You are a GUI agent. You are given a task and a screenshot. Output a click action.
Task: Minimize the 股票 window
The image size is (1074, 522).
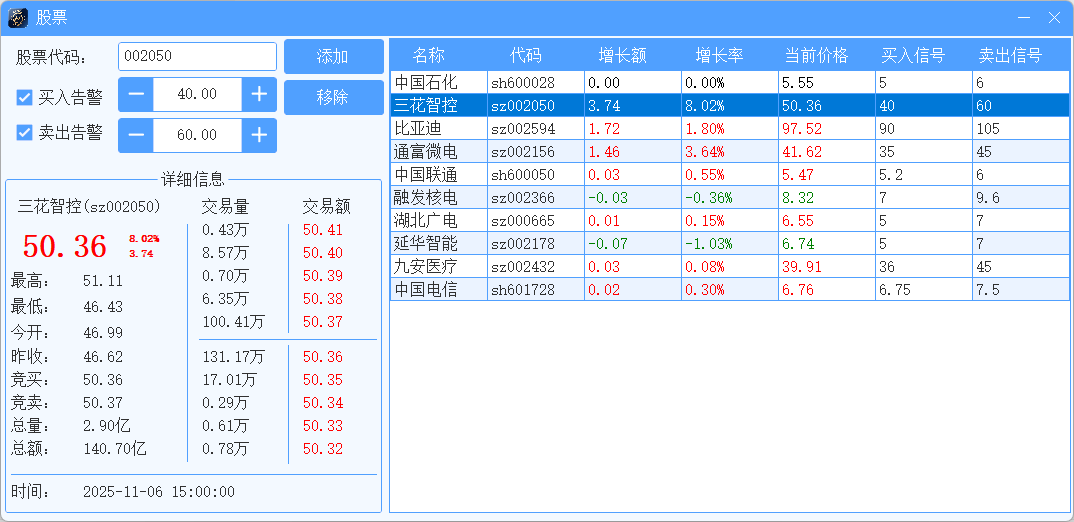[x=1024, y=18]
